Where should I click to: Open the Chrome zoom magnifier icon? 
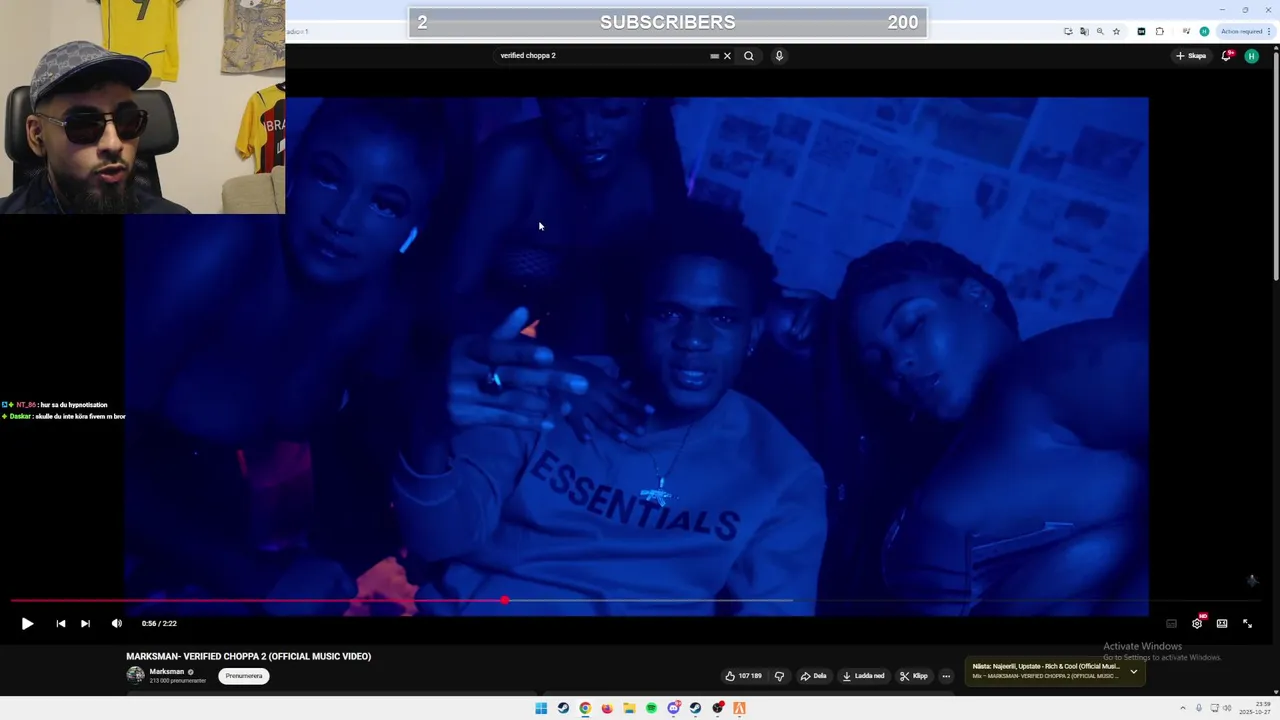1100,31
